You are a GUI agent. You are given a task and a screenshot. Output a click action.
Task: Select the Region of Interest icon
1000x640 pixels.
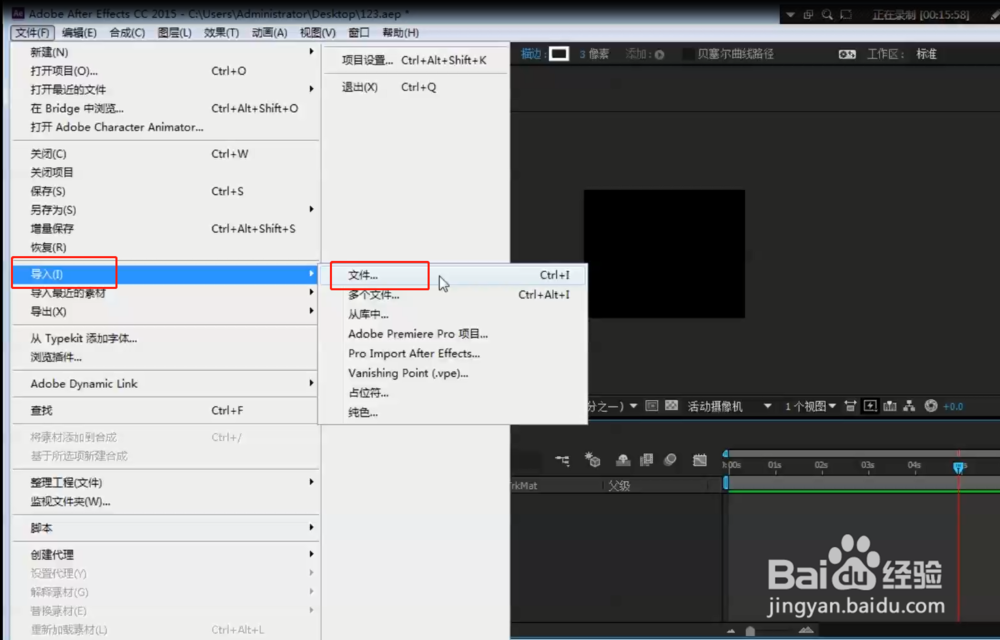651,405
